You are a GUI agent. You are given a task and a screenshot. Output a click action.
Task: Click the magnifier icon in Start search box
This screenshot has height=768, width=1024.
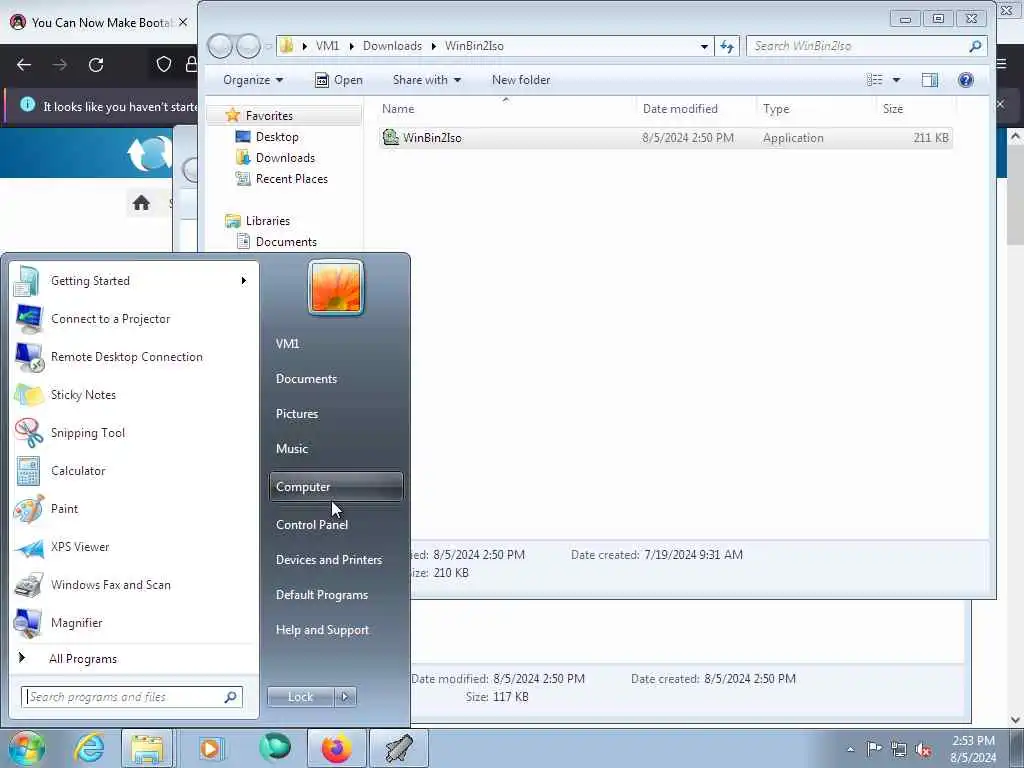click(x=231, y=697)
